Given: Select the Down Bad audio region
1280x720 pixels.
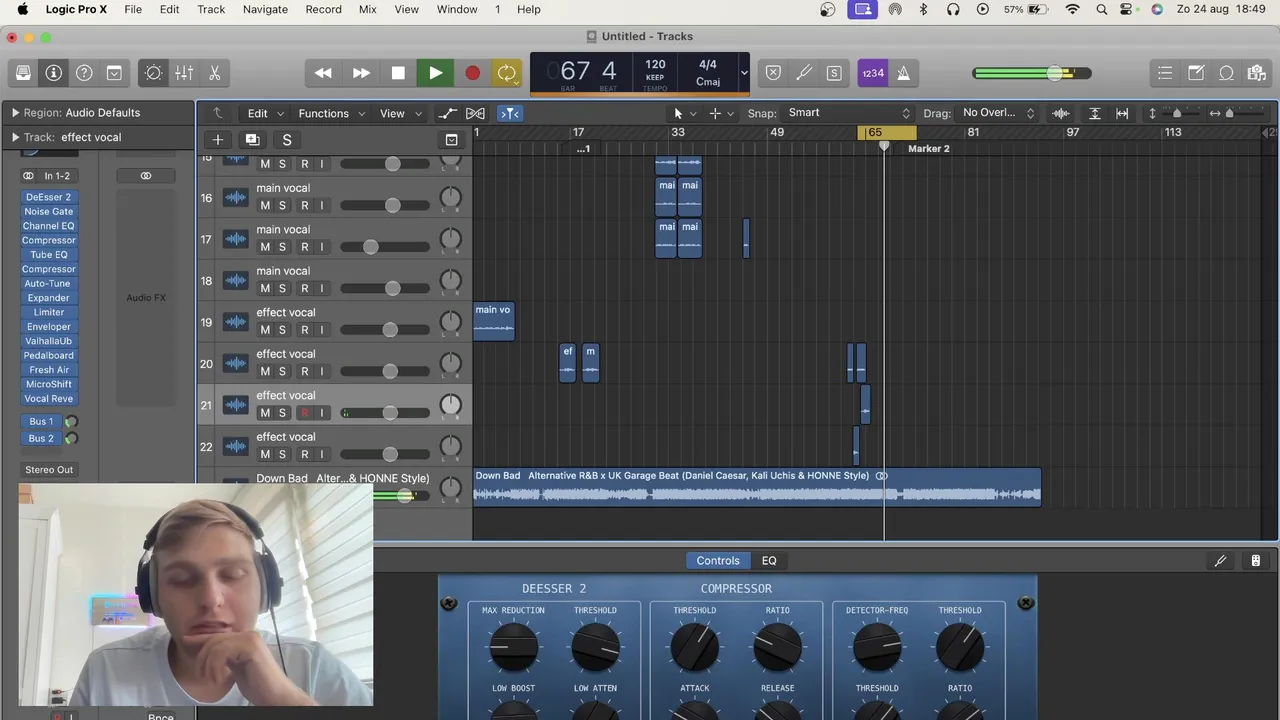Looking at the screenshot, I should 757,487.
